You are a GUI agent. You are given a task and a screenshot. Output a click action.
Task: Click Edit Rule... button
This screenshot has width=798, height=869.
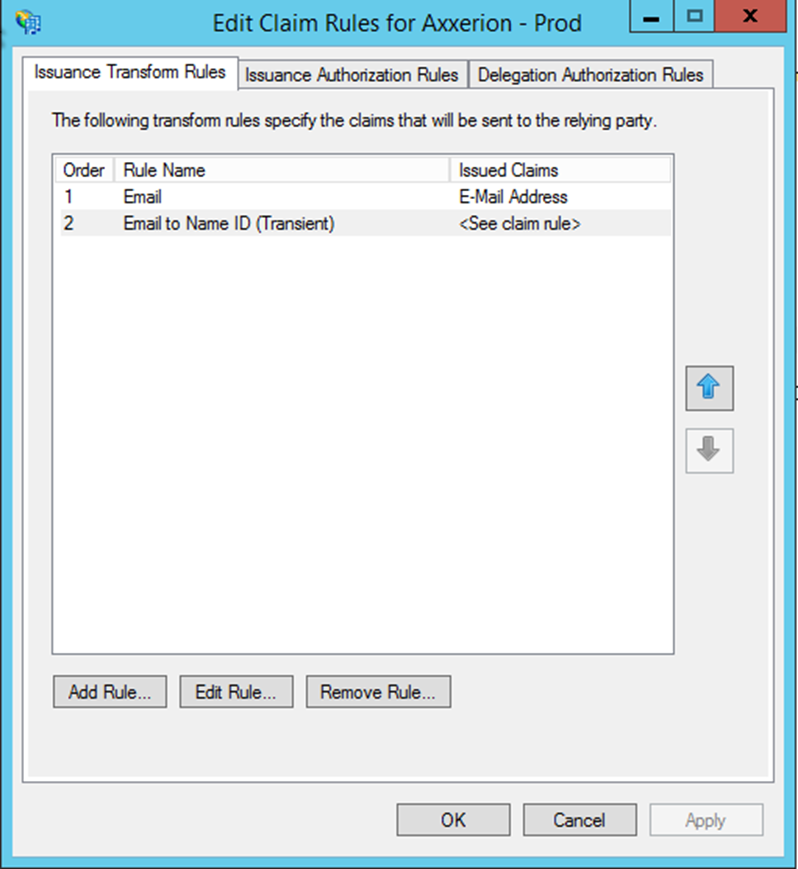click(x=236, y=692)
